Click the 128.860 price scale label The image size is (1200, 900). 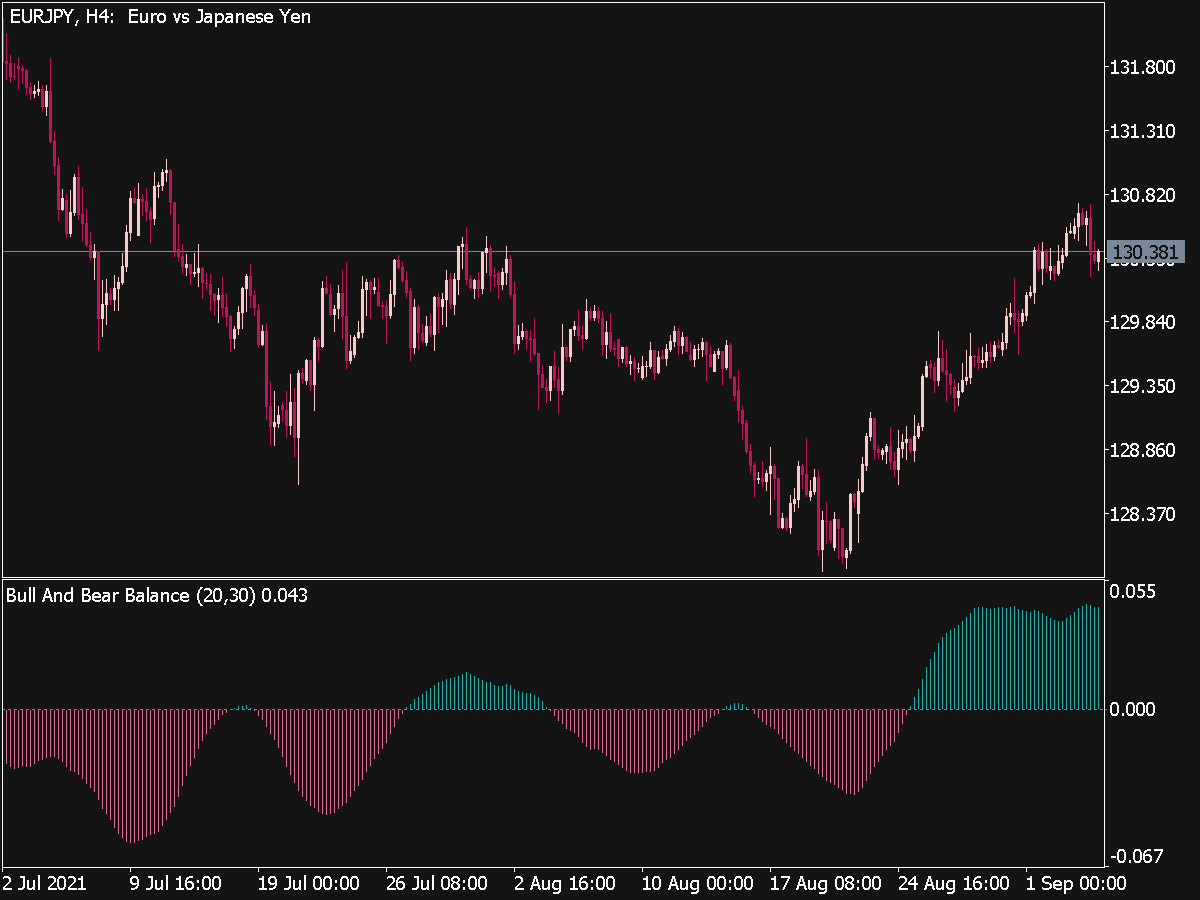(x=1144, y=450)
